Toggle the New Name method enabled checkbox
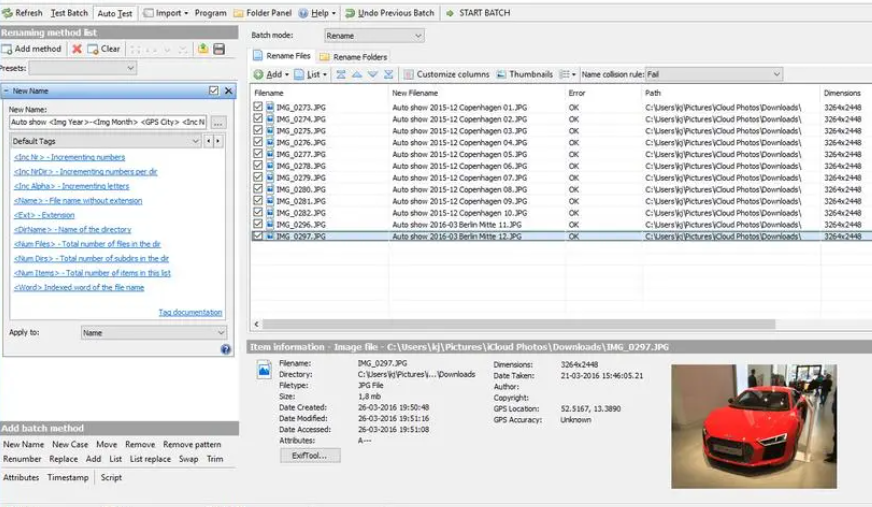The image size is (872, 507). (x=214, y=91)
